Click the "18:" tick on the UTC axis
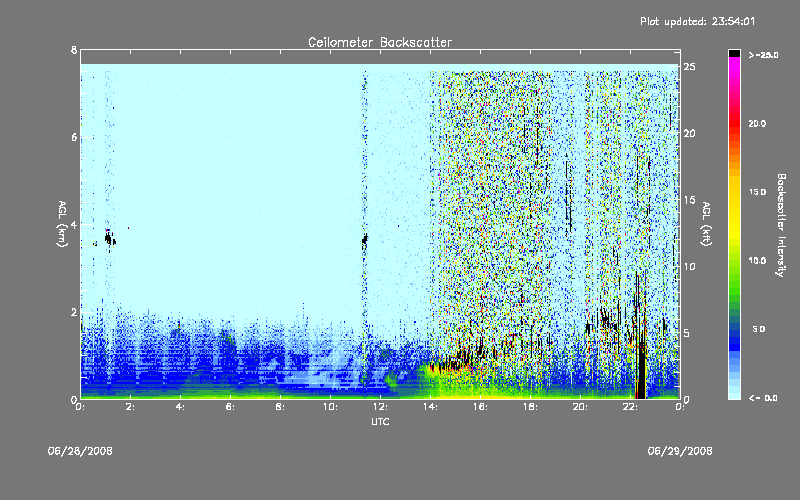 pyautogui.click(x=530, y=407)
